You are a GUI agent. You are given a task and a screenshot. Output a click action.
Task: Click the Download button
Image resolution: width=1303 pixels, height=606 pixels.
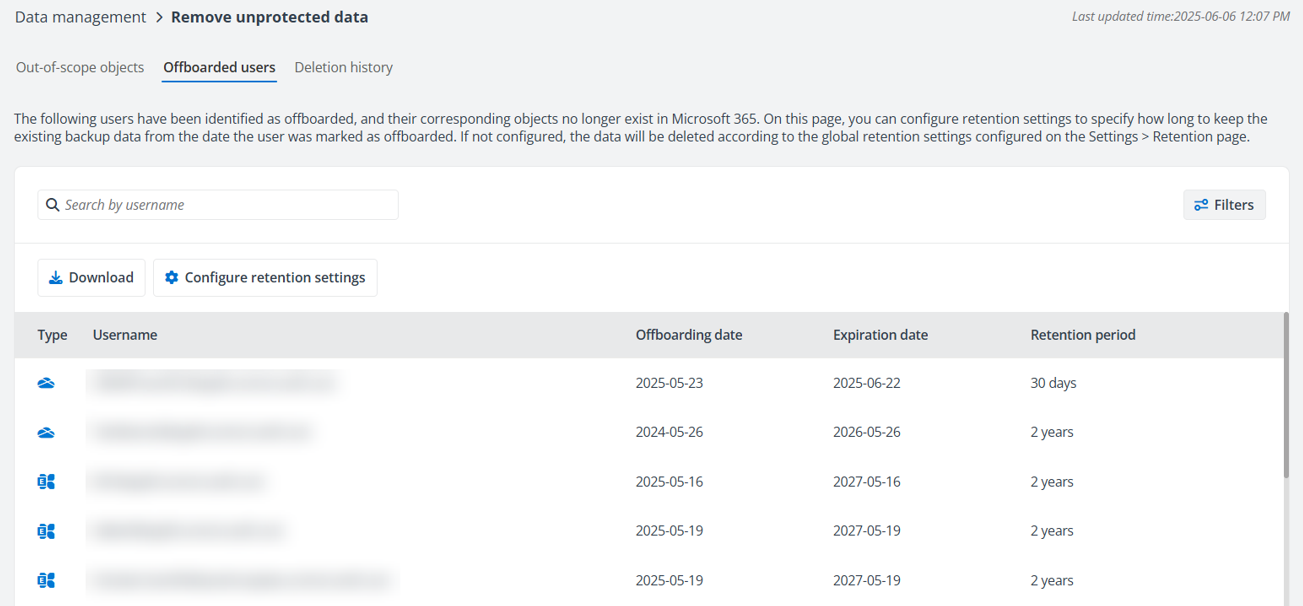click(91, 277)
